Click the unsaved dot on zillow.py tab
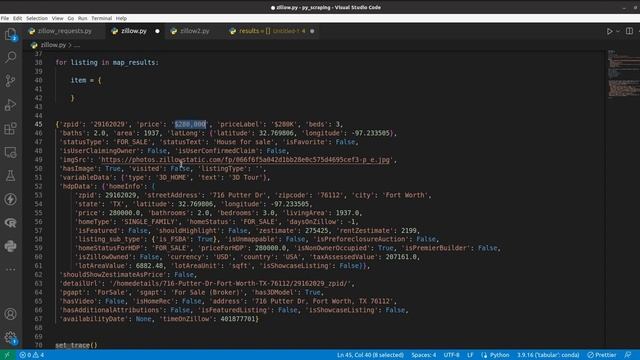640x360 pixels. pyautogui.click(x=157, y=31)
